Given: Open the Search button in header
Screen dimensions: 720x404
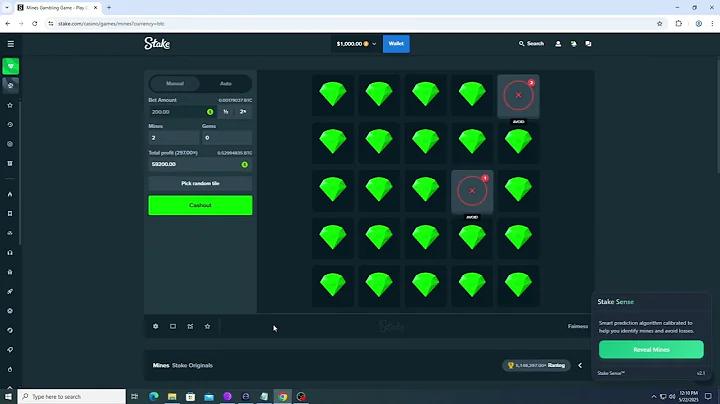Looking at the screenshot, I should (531, 44).
